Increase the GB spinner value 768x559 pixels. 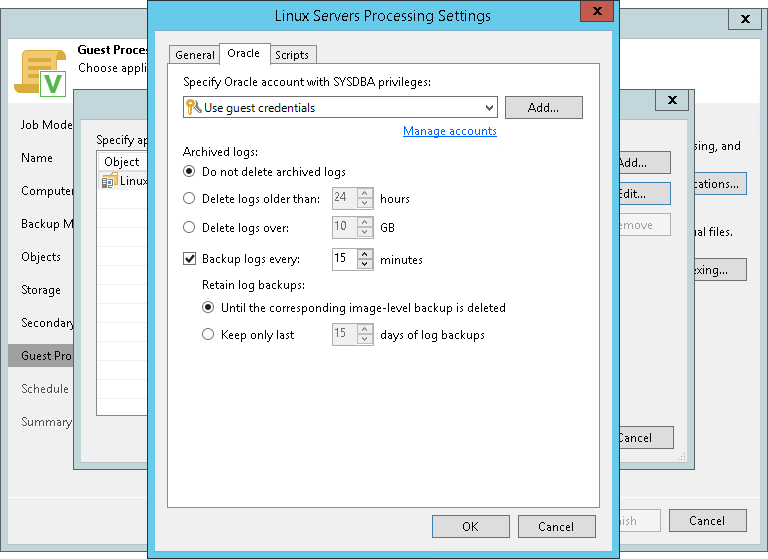(x=365, y=222)
